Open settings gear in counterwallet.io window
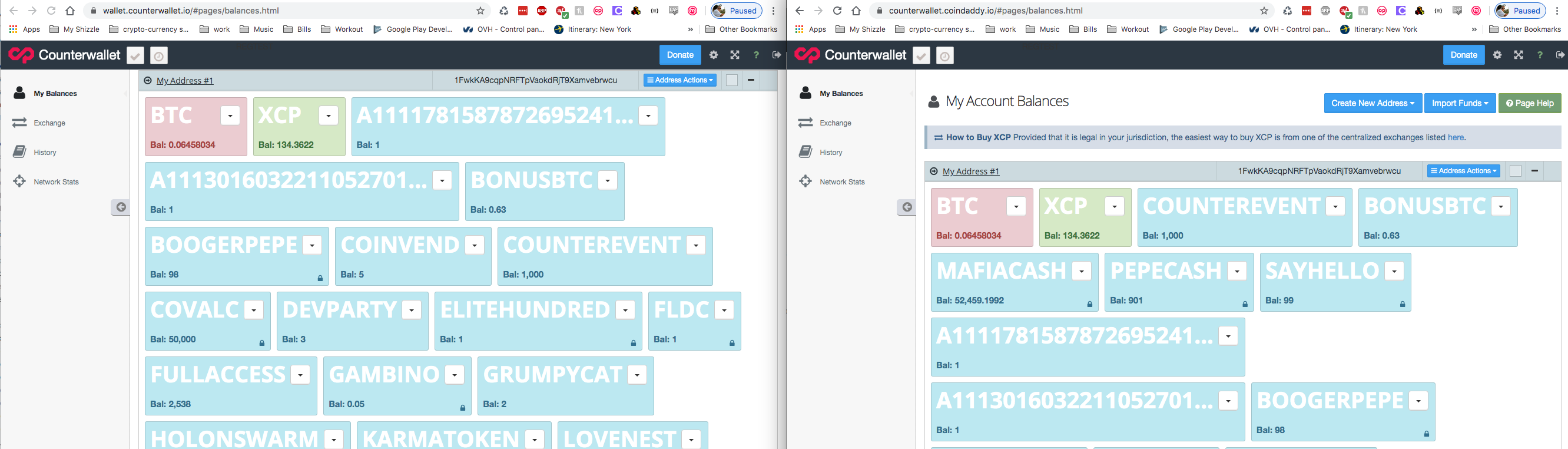1568x449 pixels. pyautogui.click(x=714, y=55)
